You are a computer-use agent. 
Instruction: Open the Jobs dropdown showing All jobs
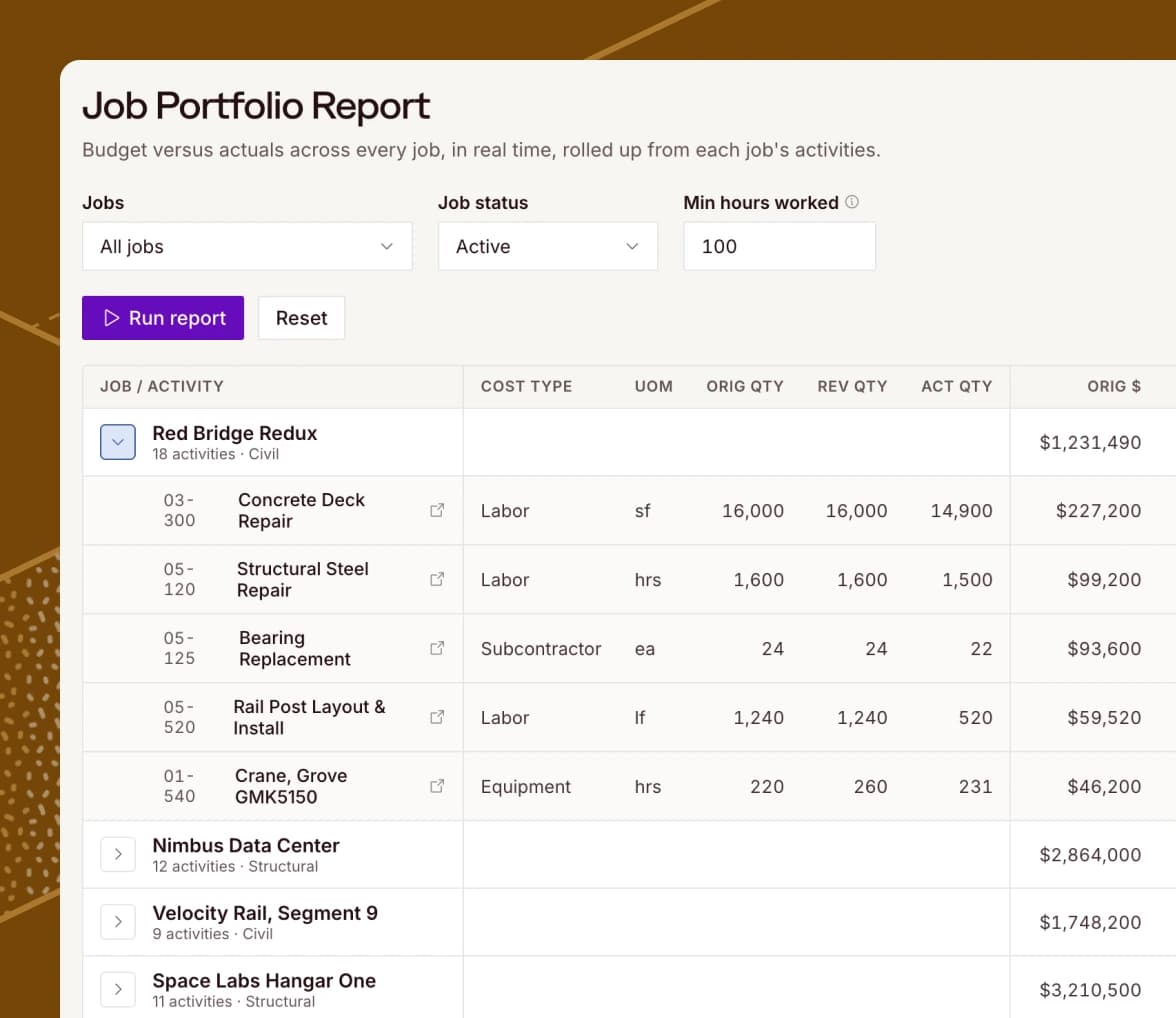point(247,246)
